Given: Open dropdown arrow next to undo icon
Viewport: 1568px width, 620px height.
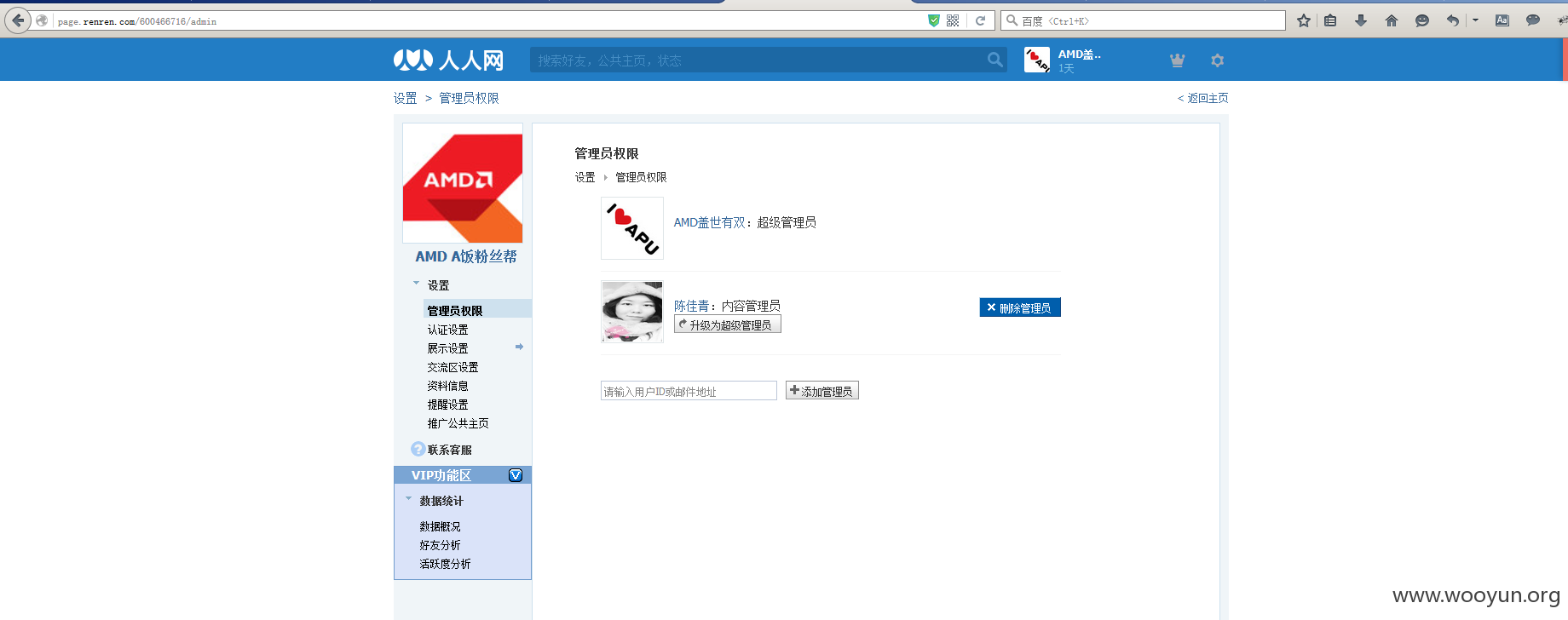Looking at the screenshot, I should (1475, 20).
